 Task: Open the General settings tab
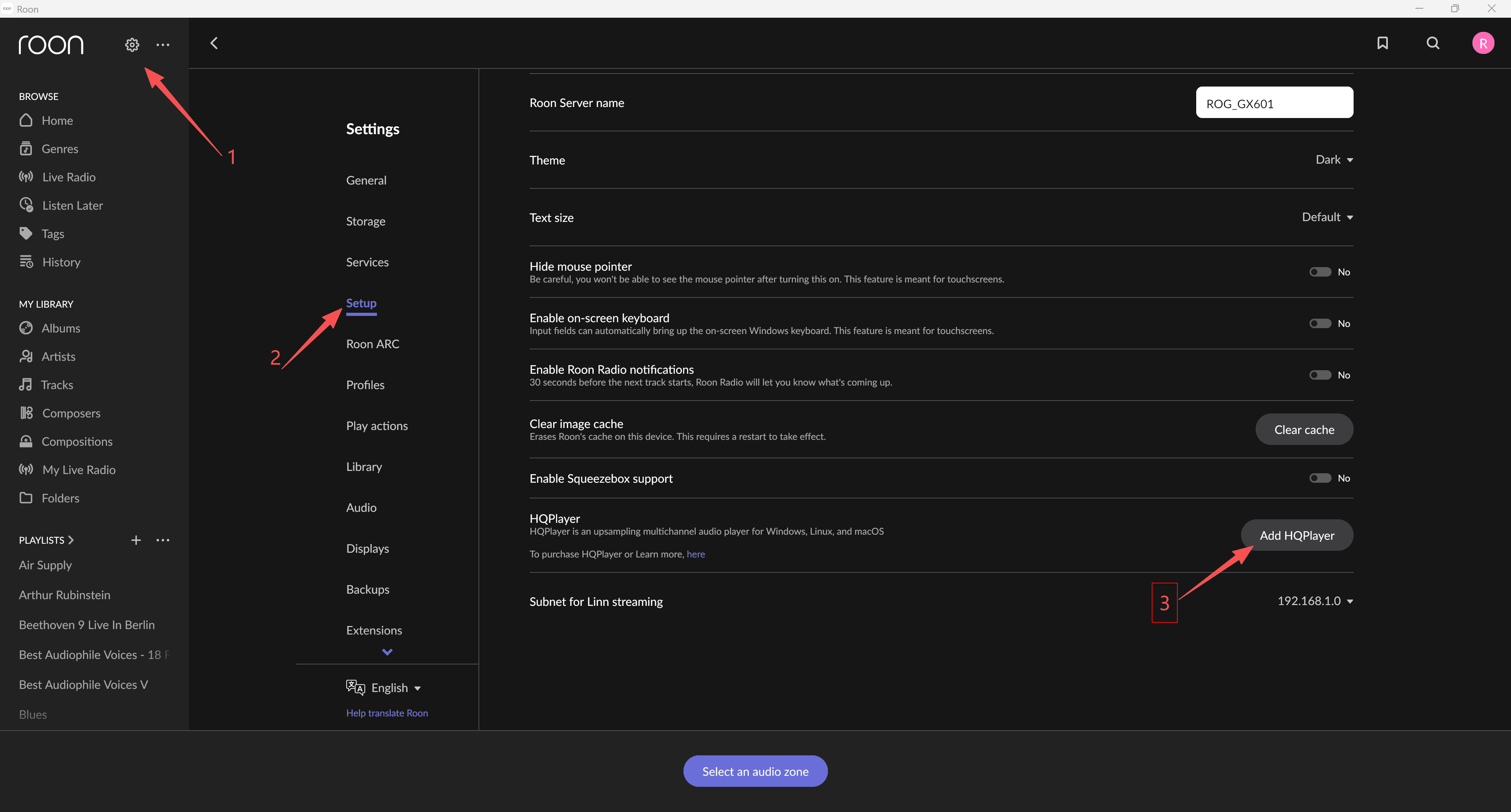[366, 180]
